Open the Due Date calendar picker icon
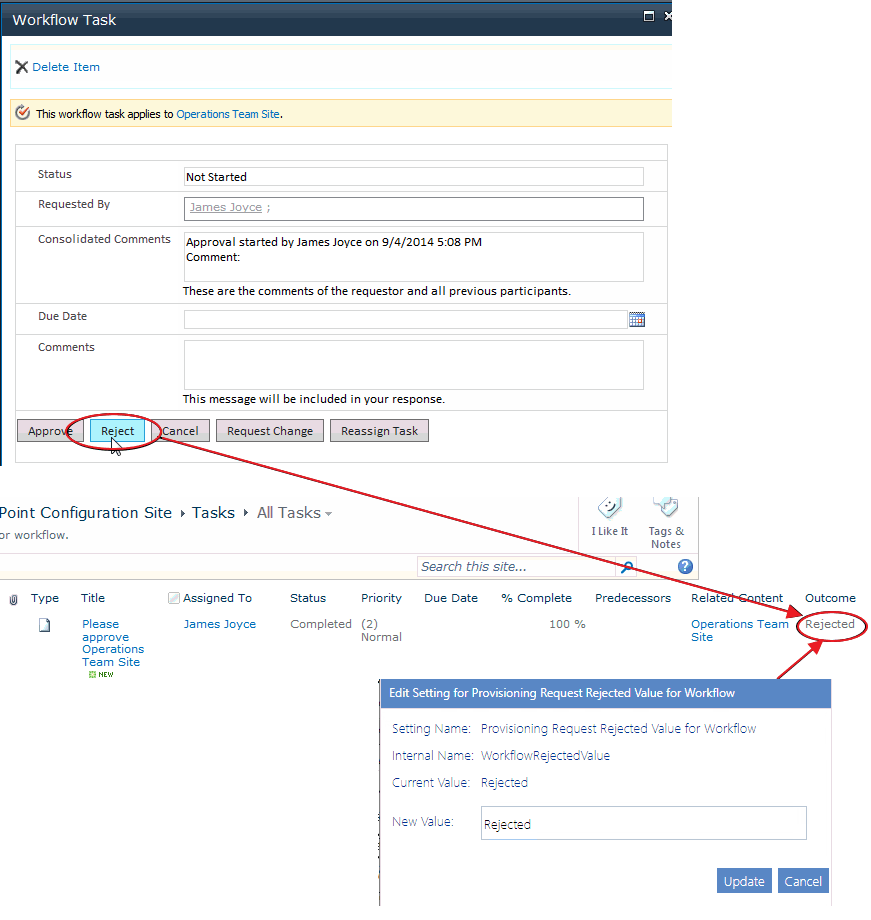 (x=637, y=318)
